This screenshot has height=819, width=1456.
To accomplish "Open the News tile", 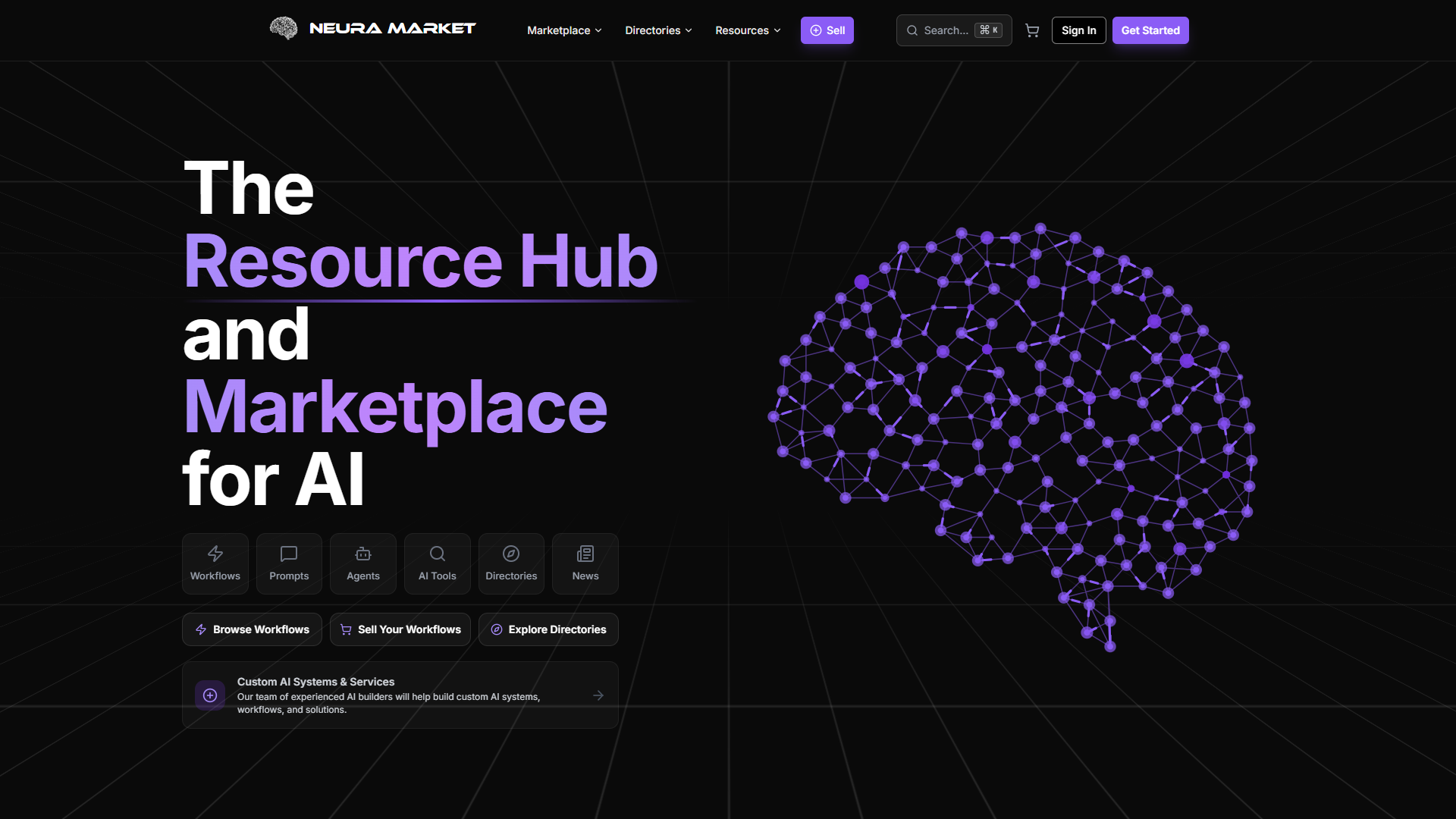I will [x=585, y=563].
